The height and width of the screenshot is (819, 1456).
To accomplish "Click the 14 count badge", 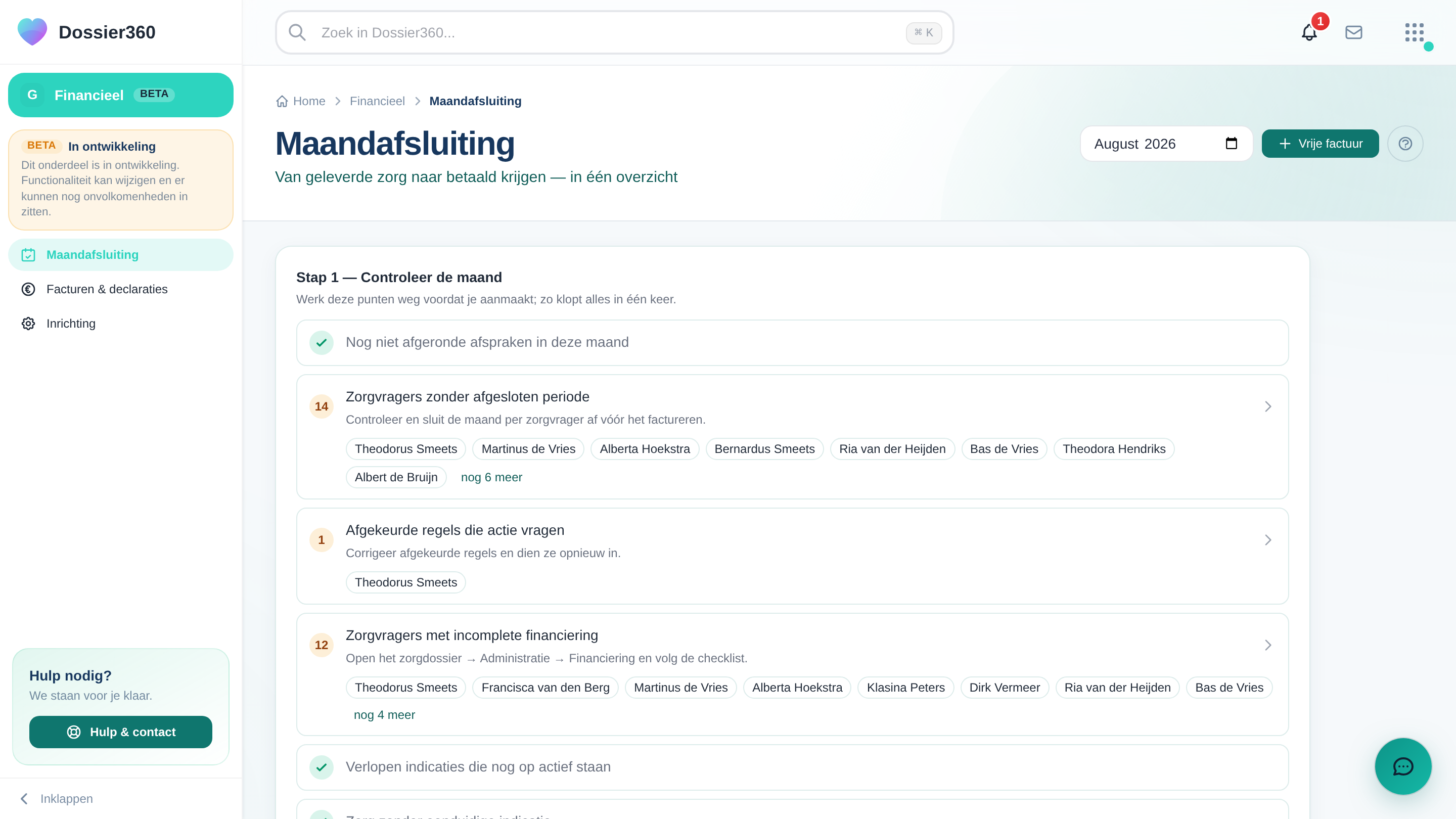I will (x=322, y=406).
